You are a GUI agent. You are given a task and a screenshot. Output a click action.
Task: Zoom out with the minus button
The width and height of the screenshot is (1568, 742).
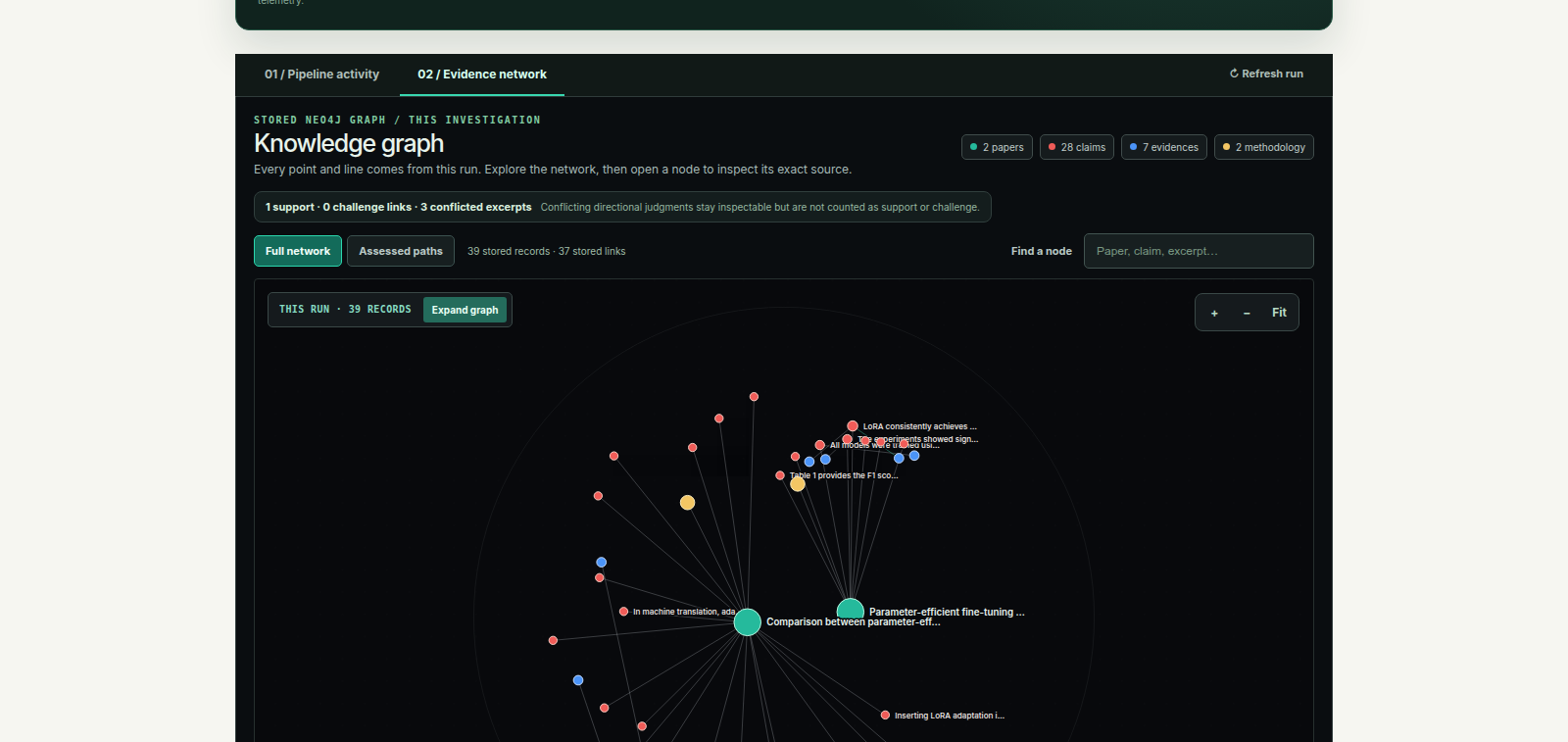[x=1247, y=313]
